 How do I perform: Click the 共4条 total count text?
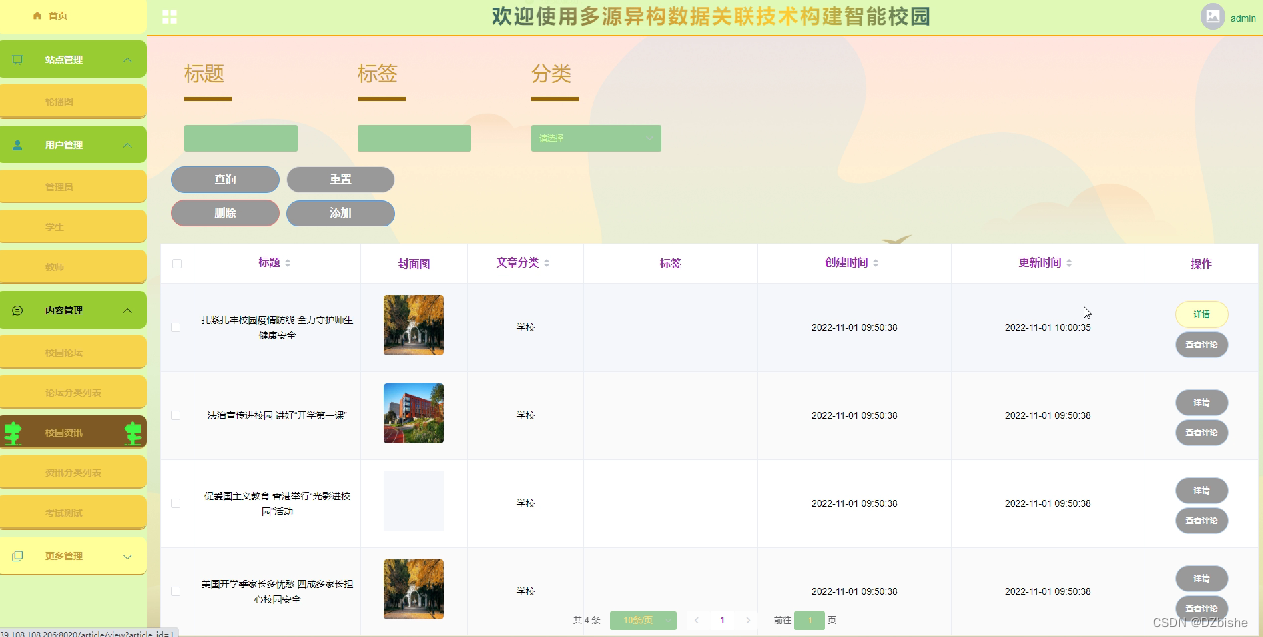(x=587, y=620)
